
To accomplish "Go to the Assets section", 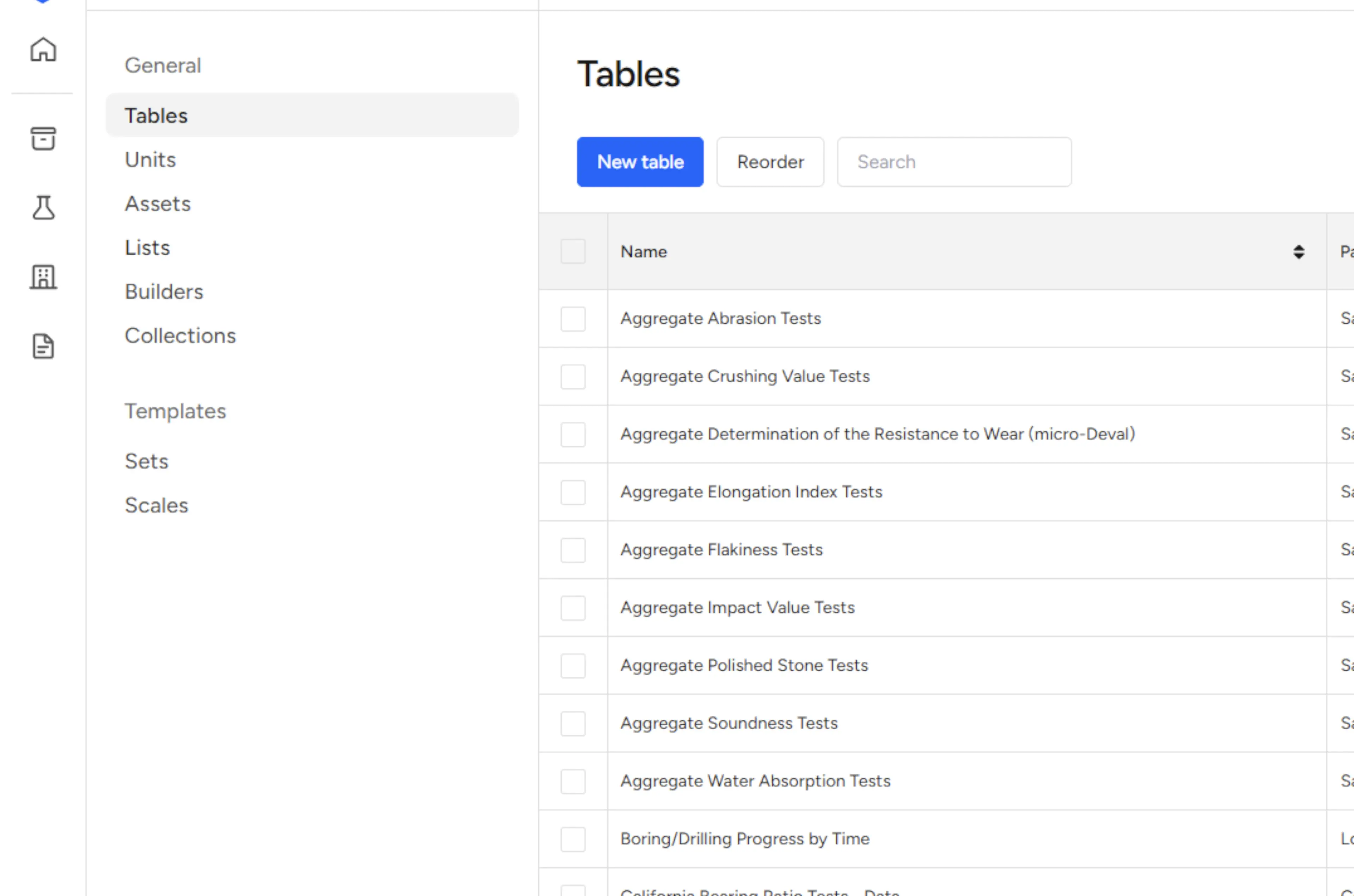I will 158,204.
